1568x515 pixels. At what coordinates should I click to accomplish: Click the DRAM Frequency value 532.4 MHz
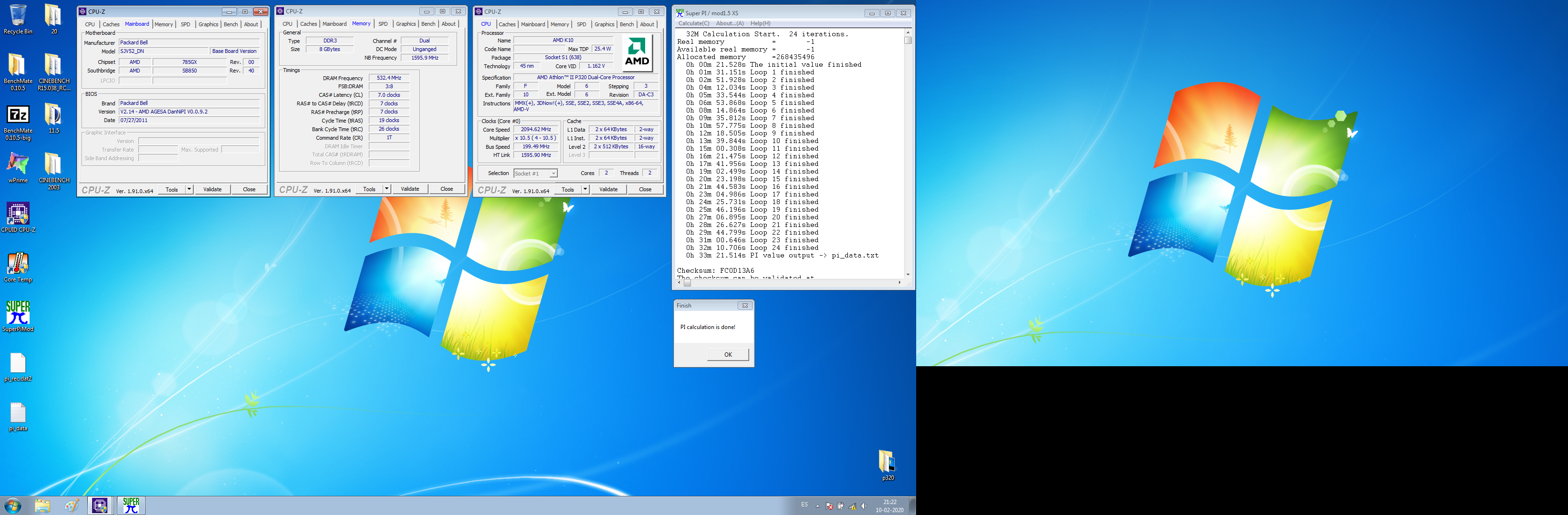389,78
